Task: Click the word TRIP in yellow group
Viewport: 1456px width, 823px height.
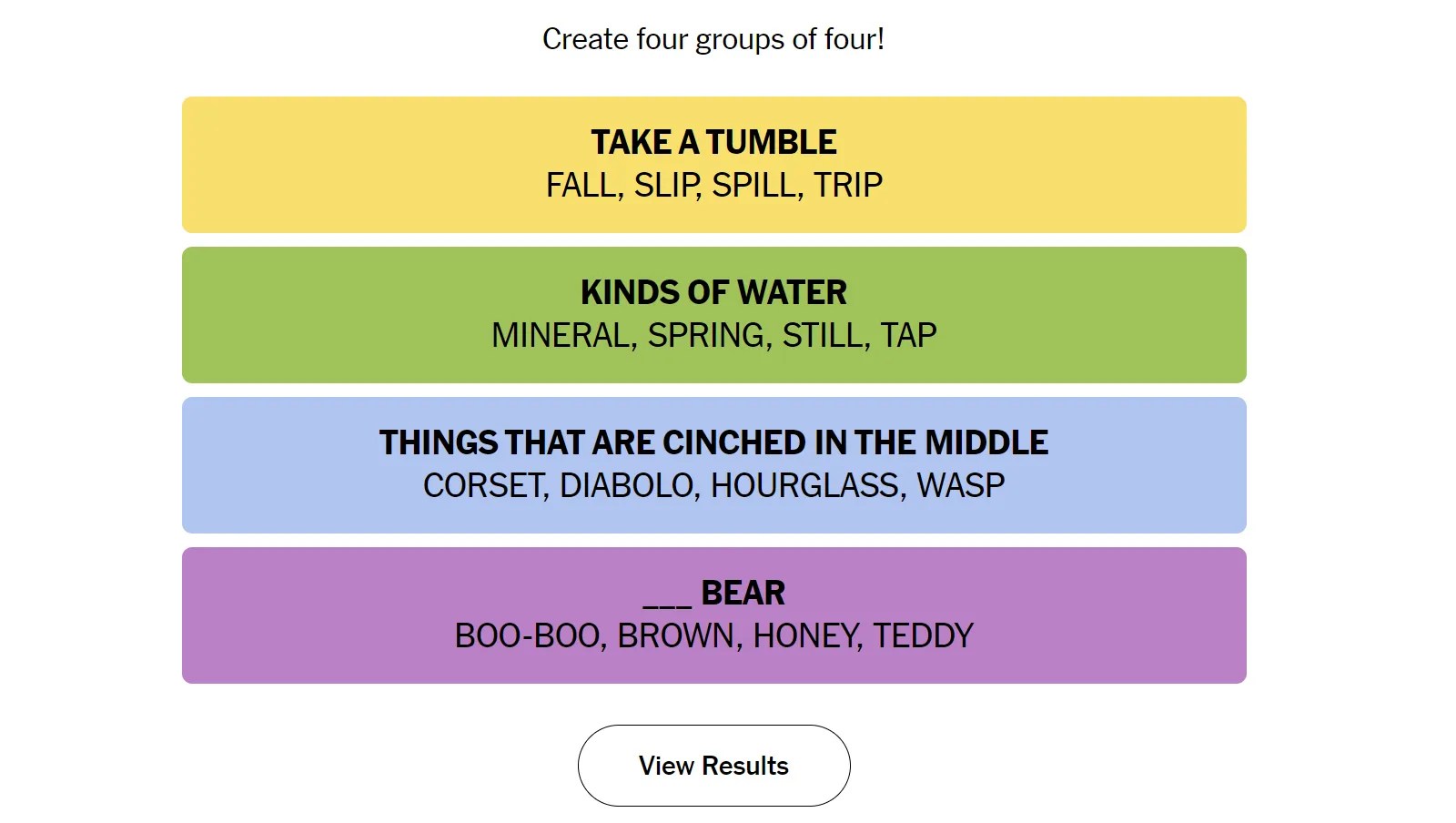Action: click(x=848, y=185)
